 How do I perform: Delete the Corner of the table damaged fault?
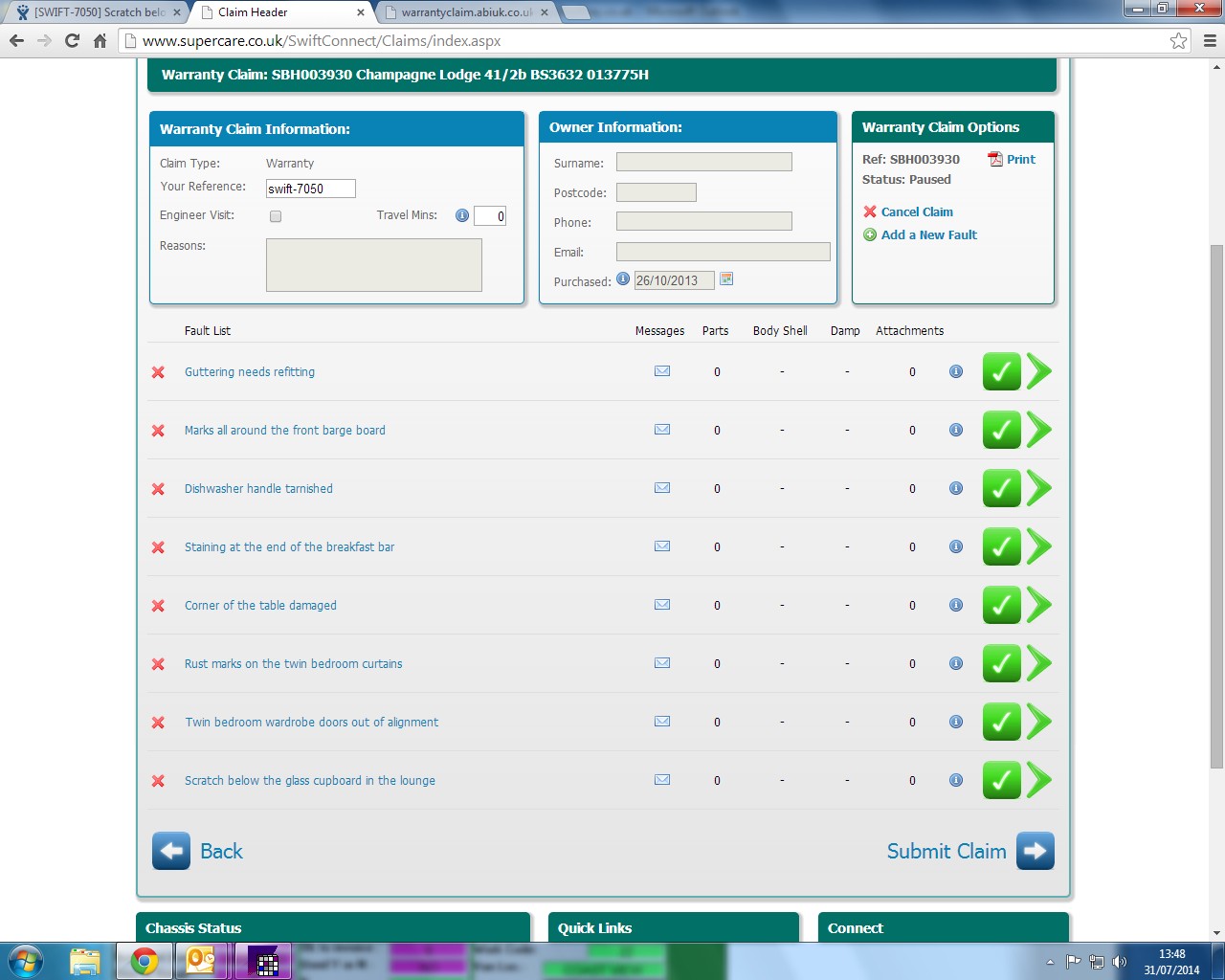pyautogui.click(x=158, y=606)
